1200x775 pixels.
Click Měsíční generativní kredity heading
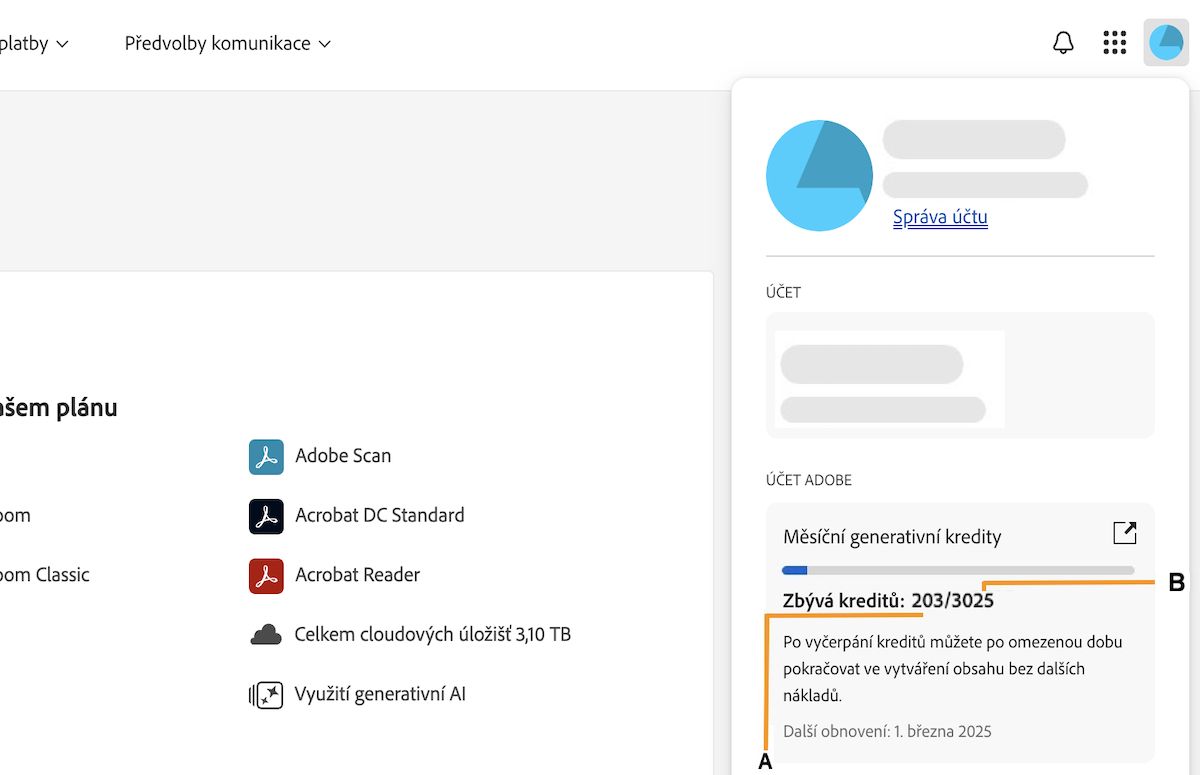(x=892, y=537)
